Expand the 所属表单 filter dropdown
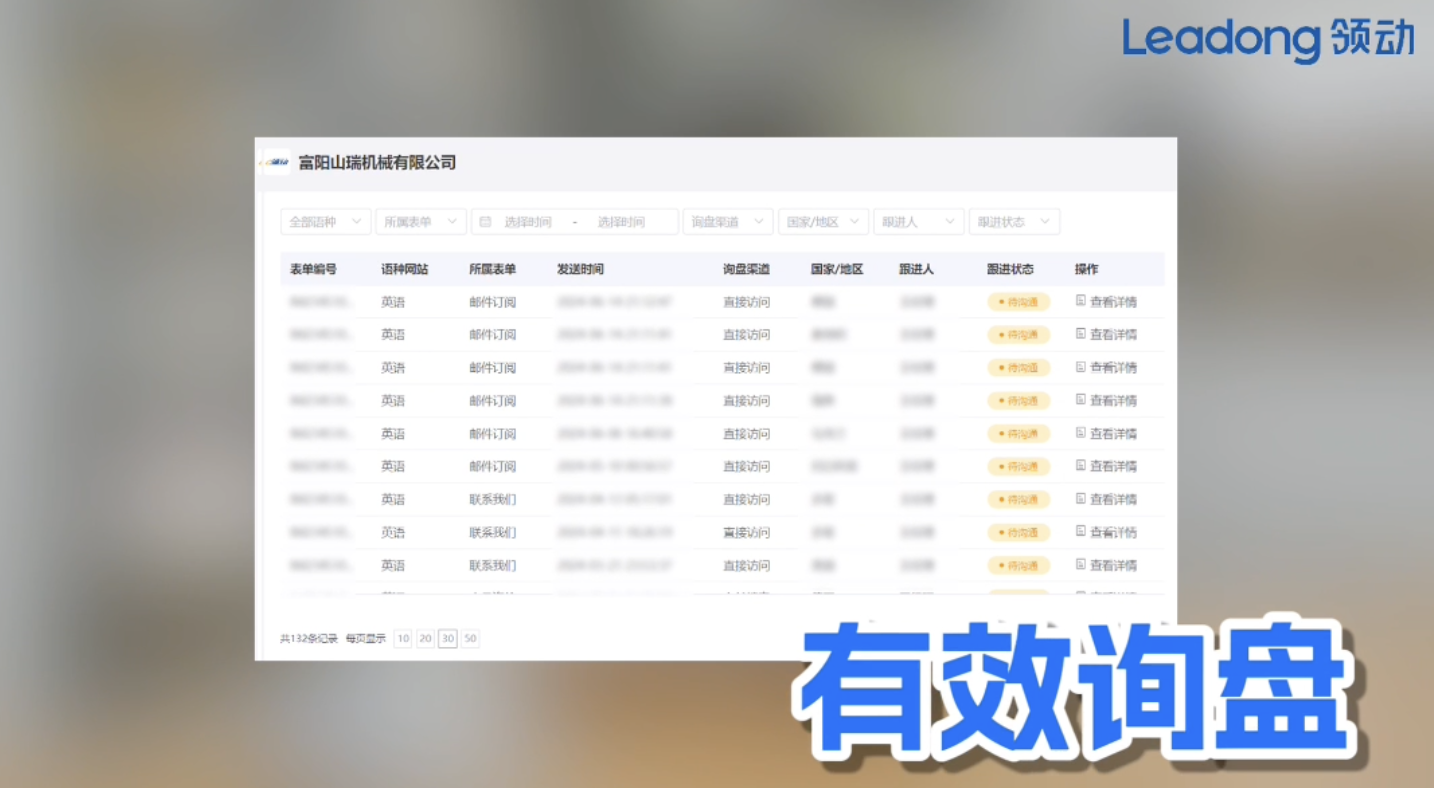Viewport: 1434px width, 788px height. point(420,221)
